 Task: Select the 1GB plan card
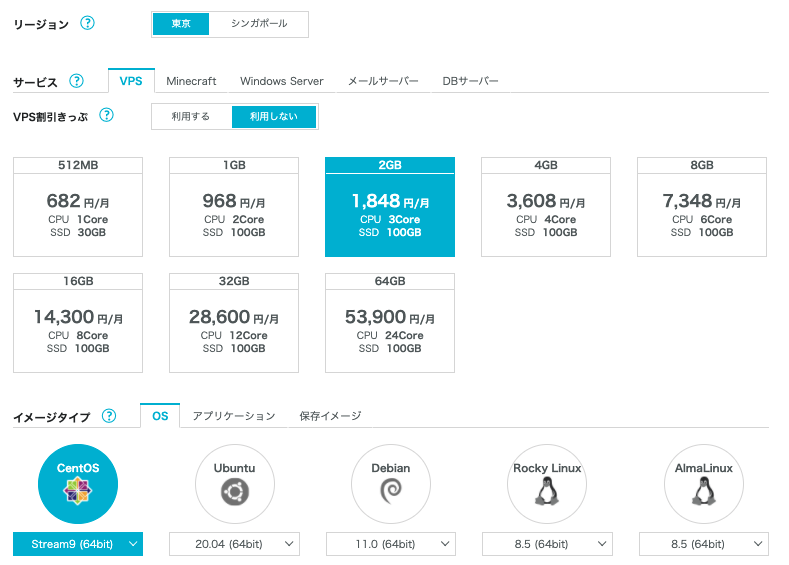point(234,207)
